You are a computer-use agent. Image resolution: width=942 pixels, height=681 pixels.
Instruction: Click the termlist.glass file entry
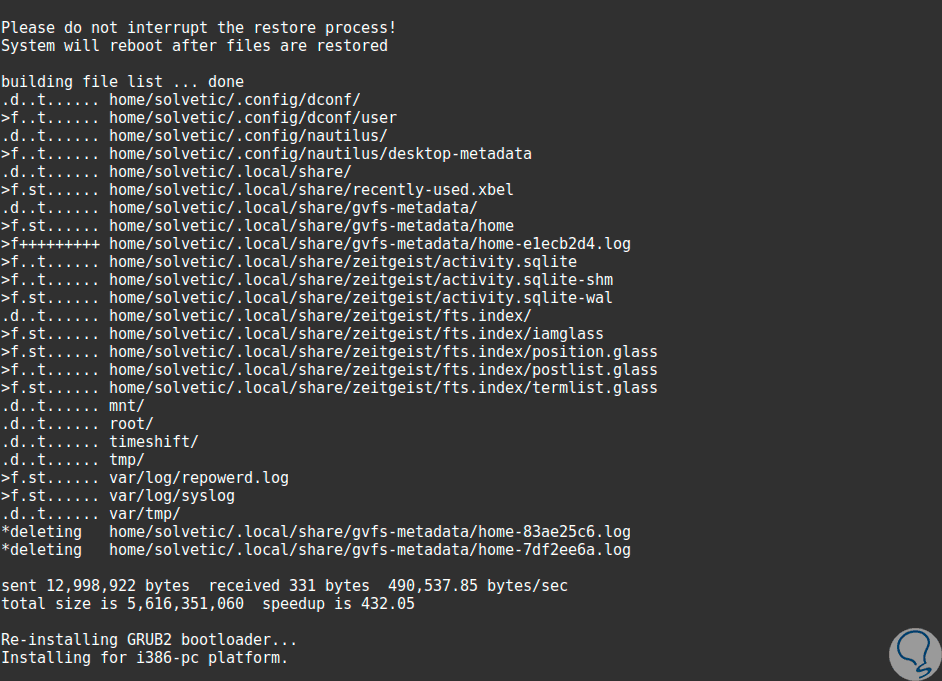pos(383,387)
